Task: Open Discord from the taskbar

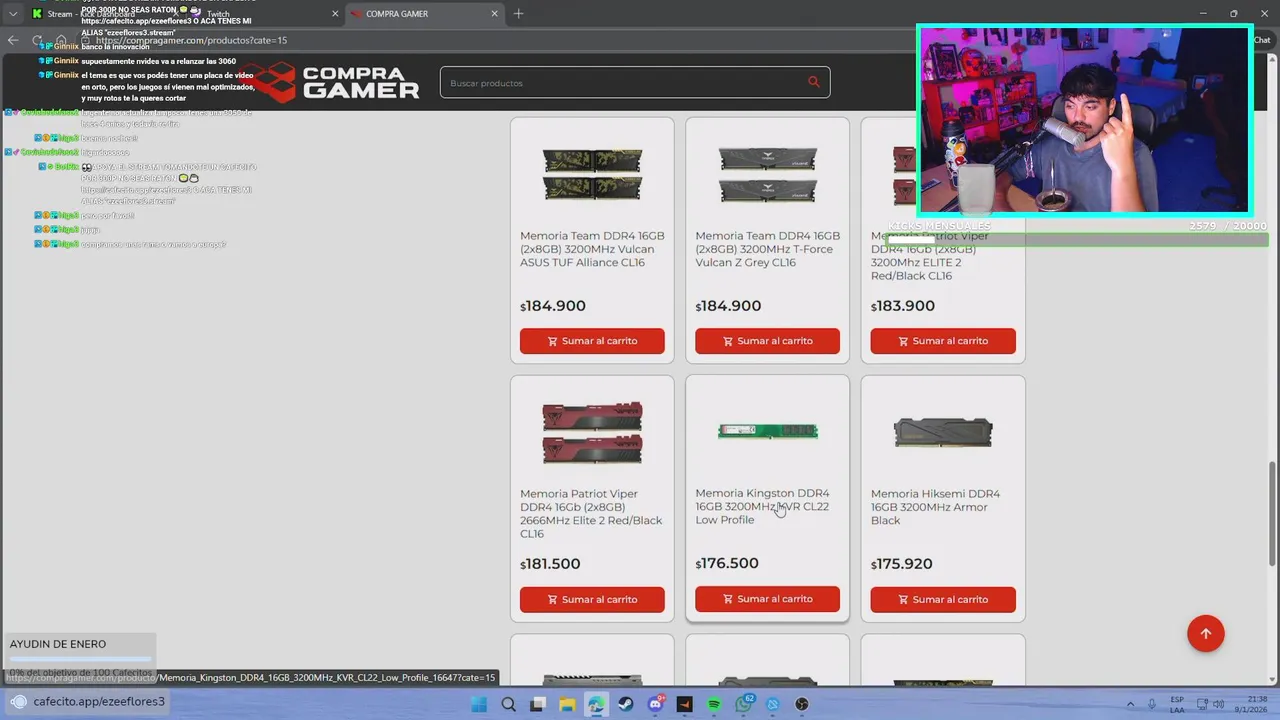Action: click(x=655, y=704)
